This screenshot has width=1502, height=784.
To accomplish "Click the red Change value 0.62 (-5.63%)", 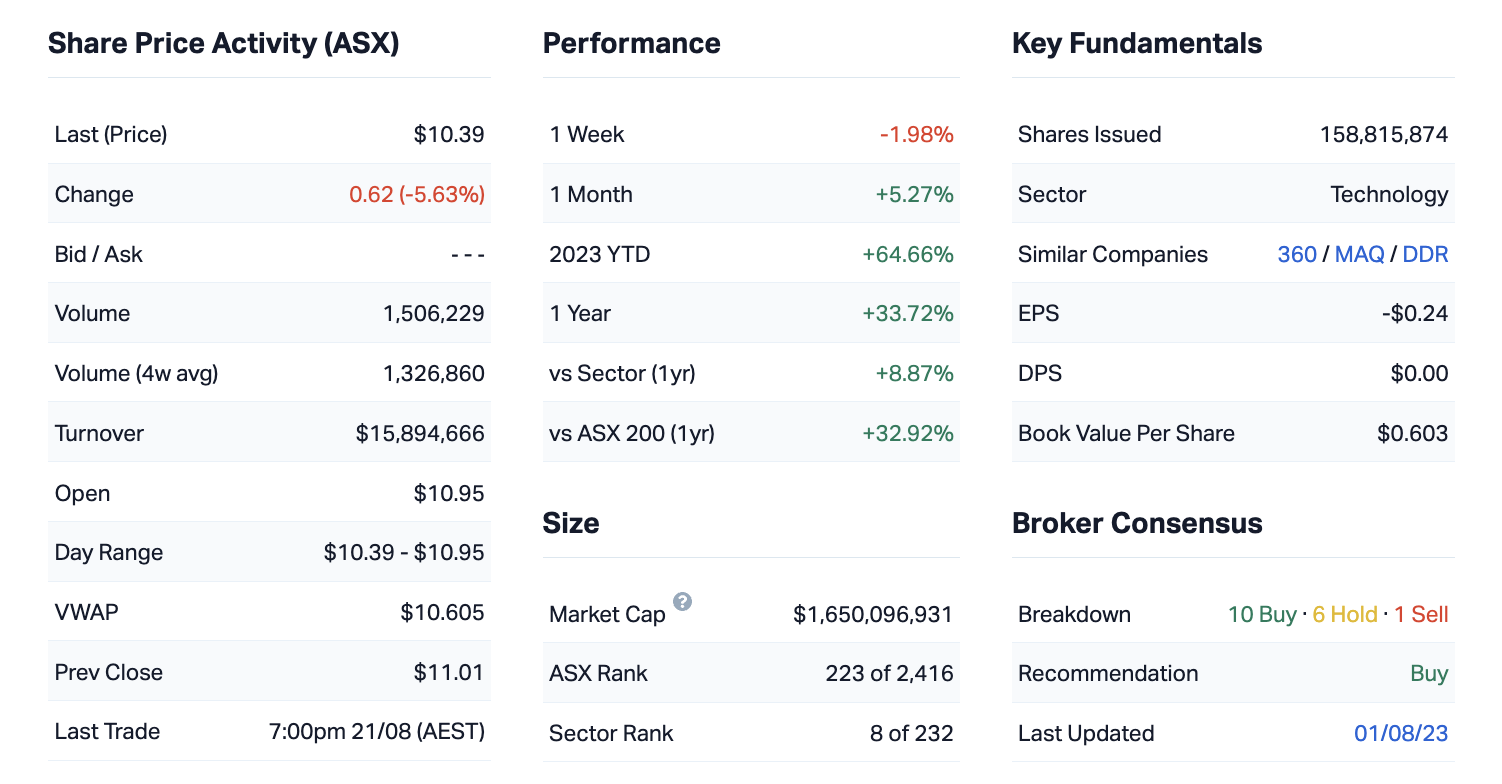I will (x=416, y=194).
